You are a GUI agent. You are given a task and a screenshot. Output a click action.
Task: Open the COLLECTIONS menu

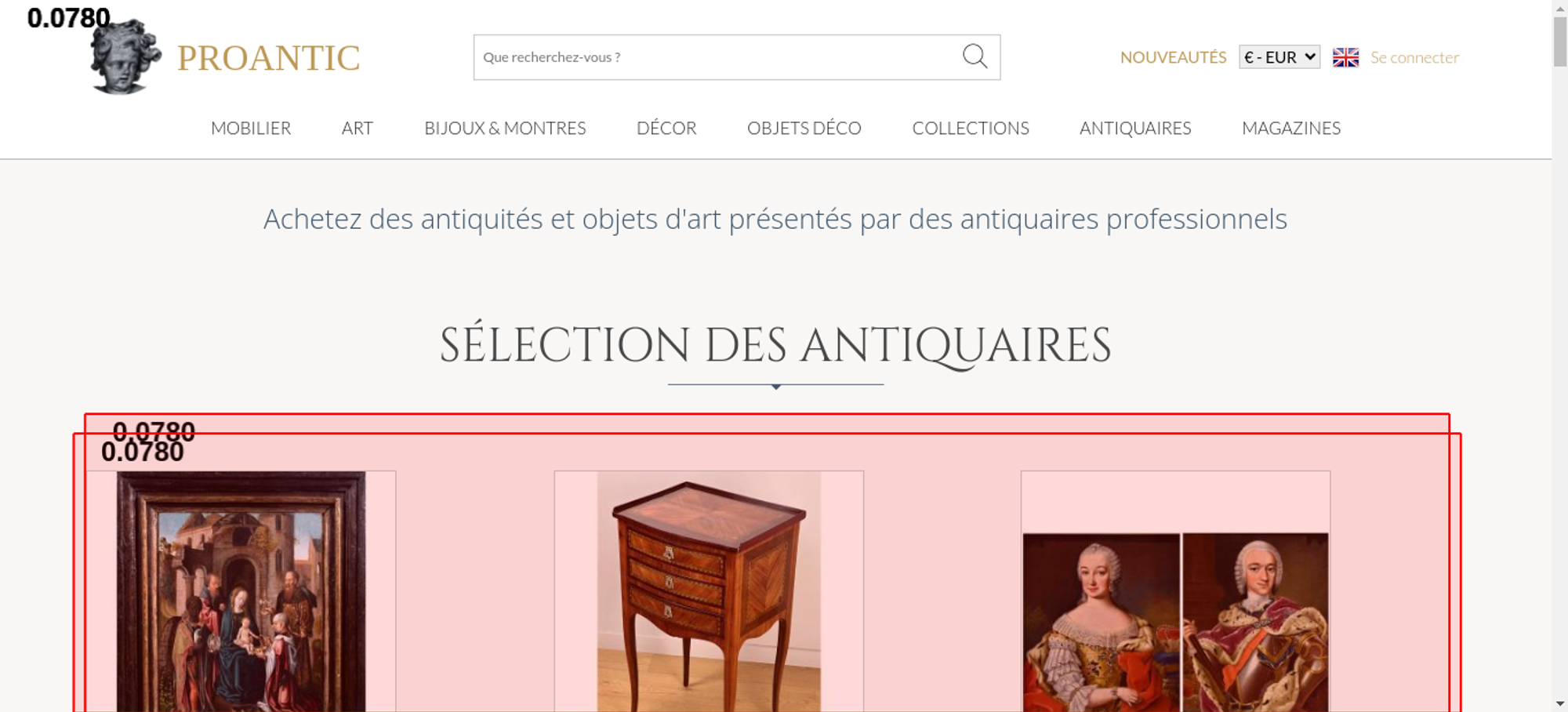tap(971, 128)
